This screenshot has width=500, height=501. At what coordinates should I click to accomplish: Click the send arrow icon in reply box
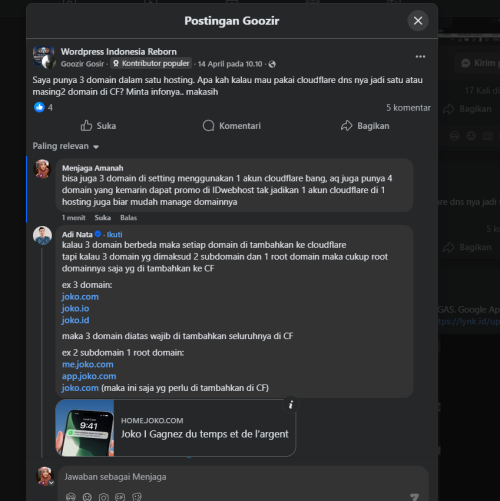pos(414,497)
